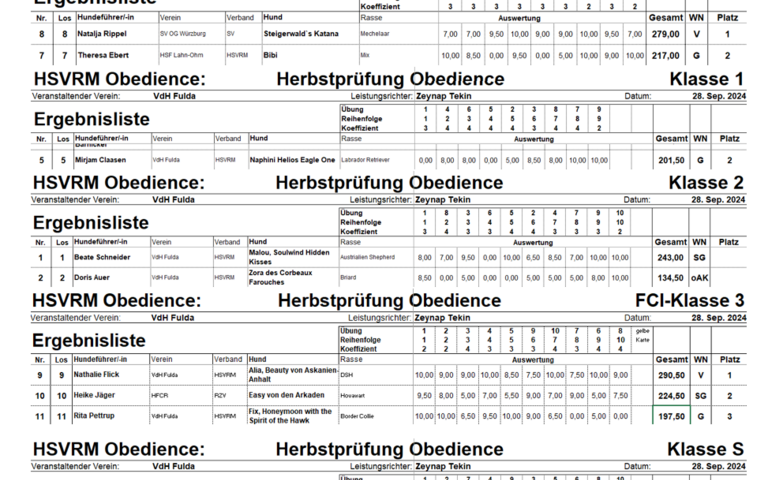Click the total score '279,00'
Image resolution: width=768 pixels, height=480 pixels.
(665, 34)
